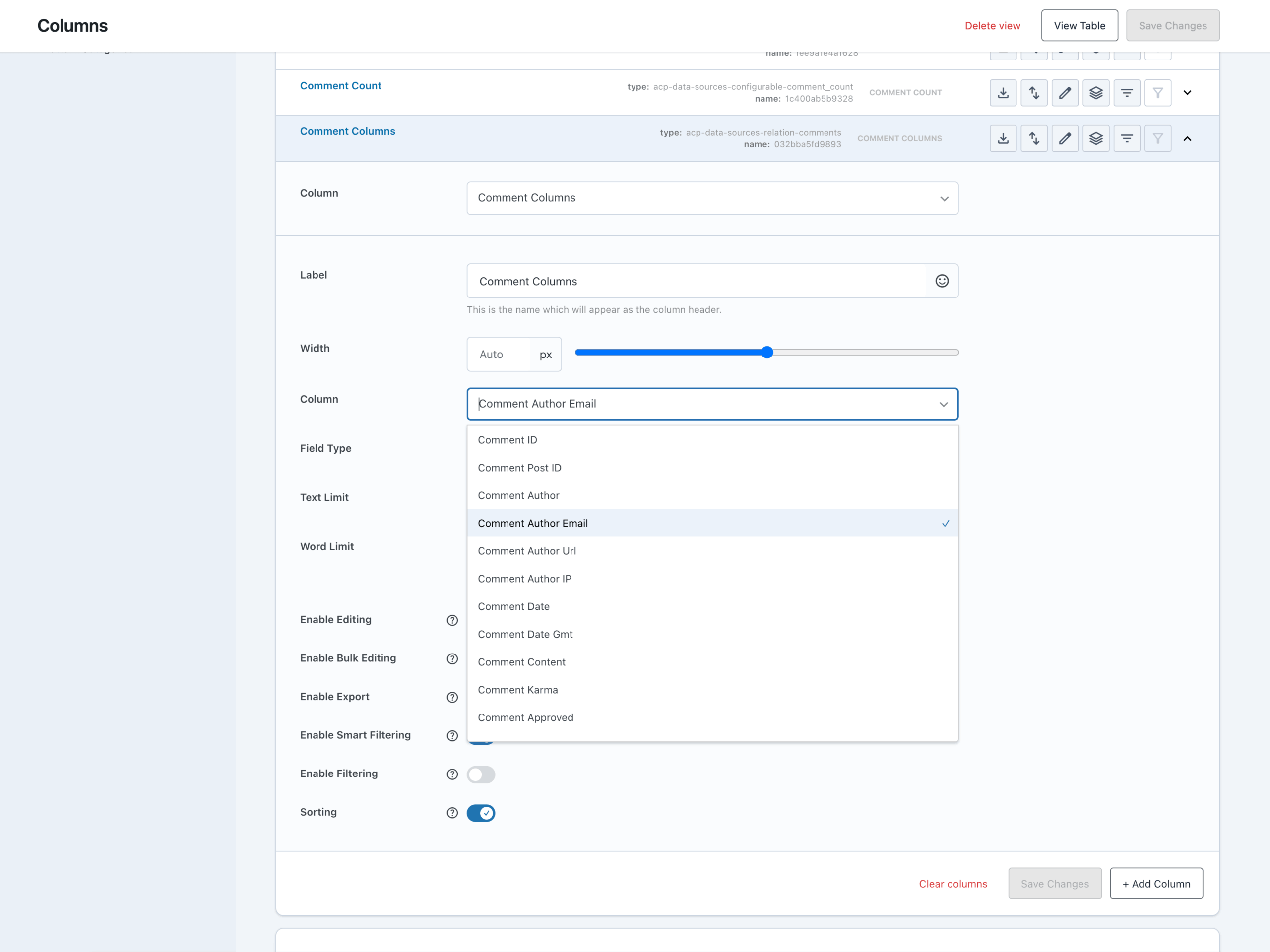This screenshot has width=1270, height=952.
Task: Click layers bulk edit icon in Comment Columns row
Action: pyautogui.click(x=1095, y=138)
